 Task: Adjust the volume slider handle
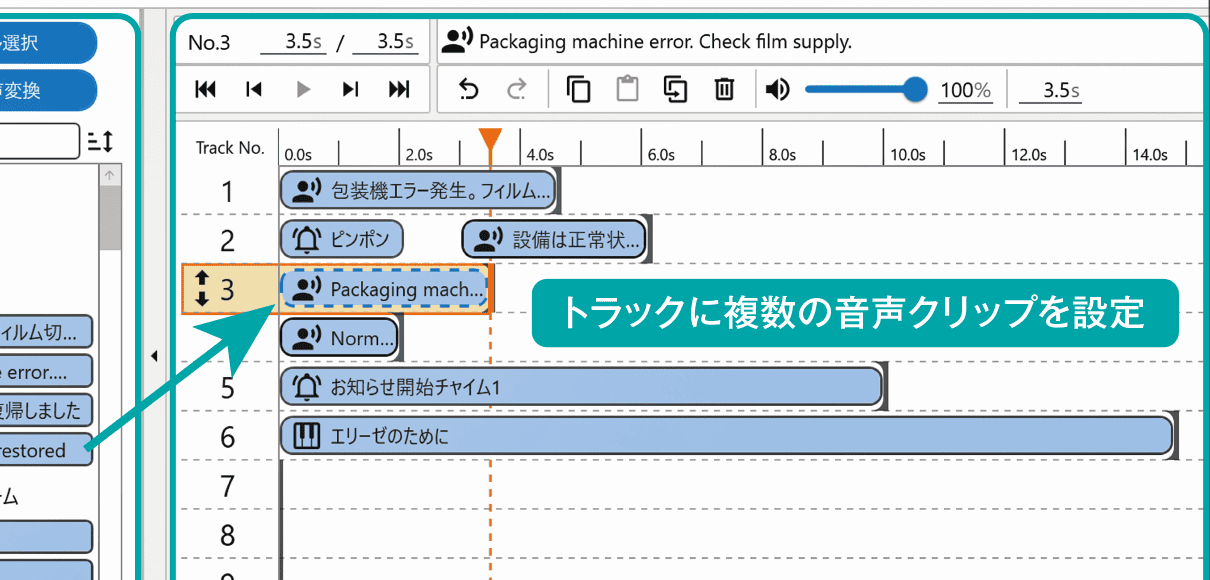pyautogui.click(x=915, y=90)
